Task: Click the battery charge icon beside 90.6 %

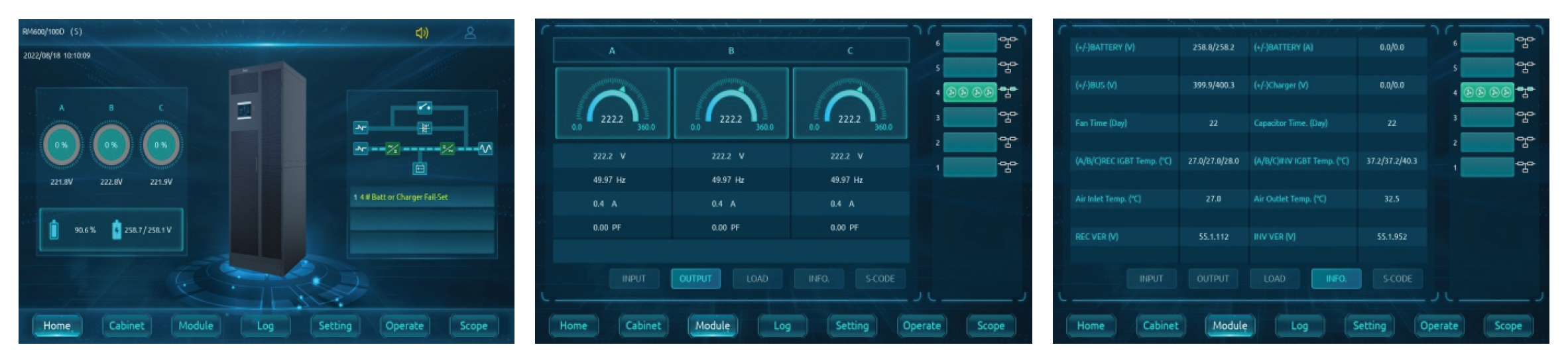Action: (54, 230)
